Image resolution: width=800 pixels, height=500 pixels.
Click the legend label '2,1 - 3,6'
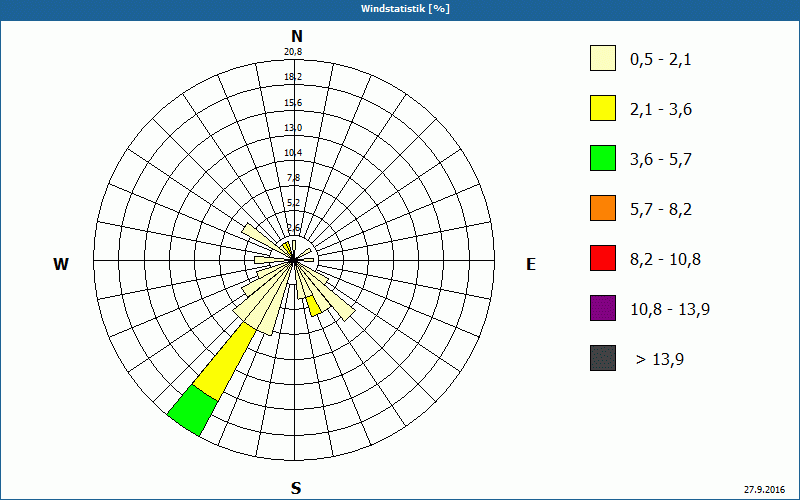(x=661, y=110)
